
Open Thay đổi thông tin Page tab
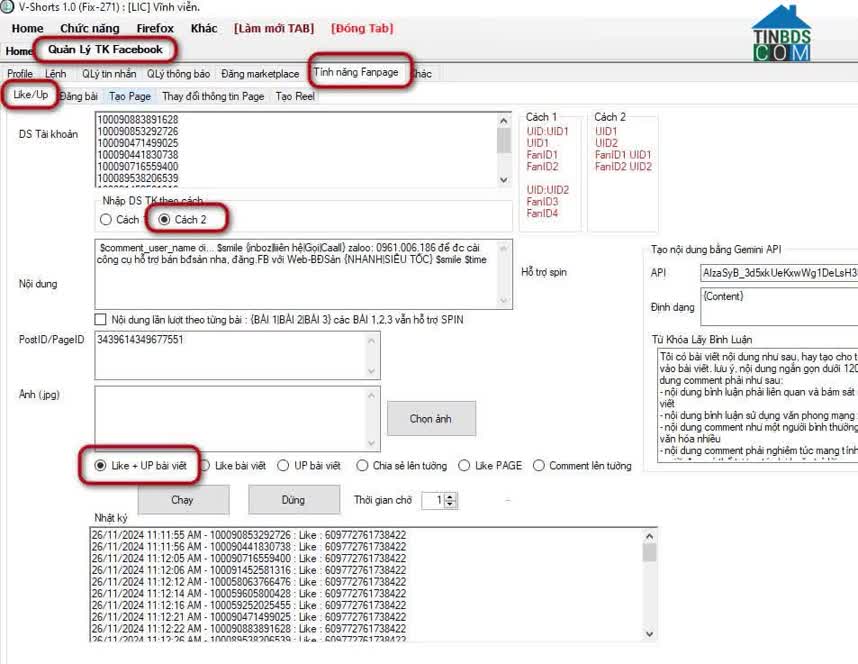(213, 96)
